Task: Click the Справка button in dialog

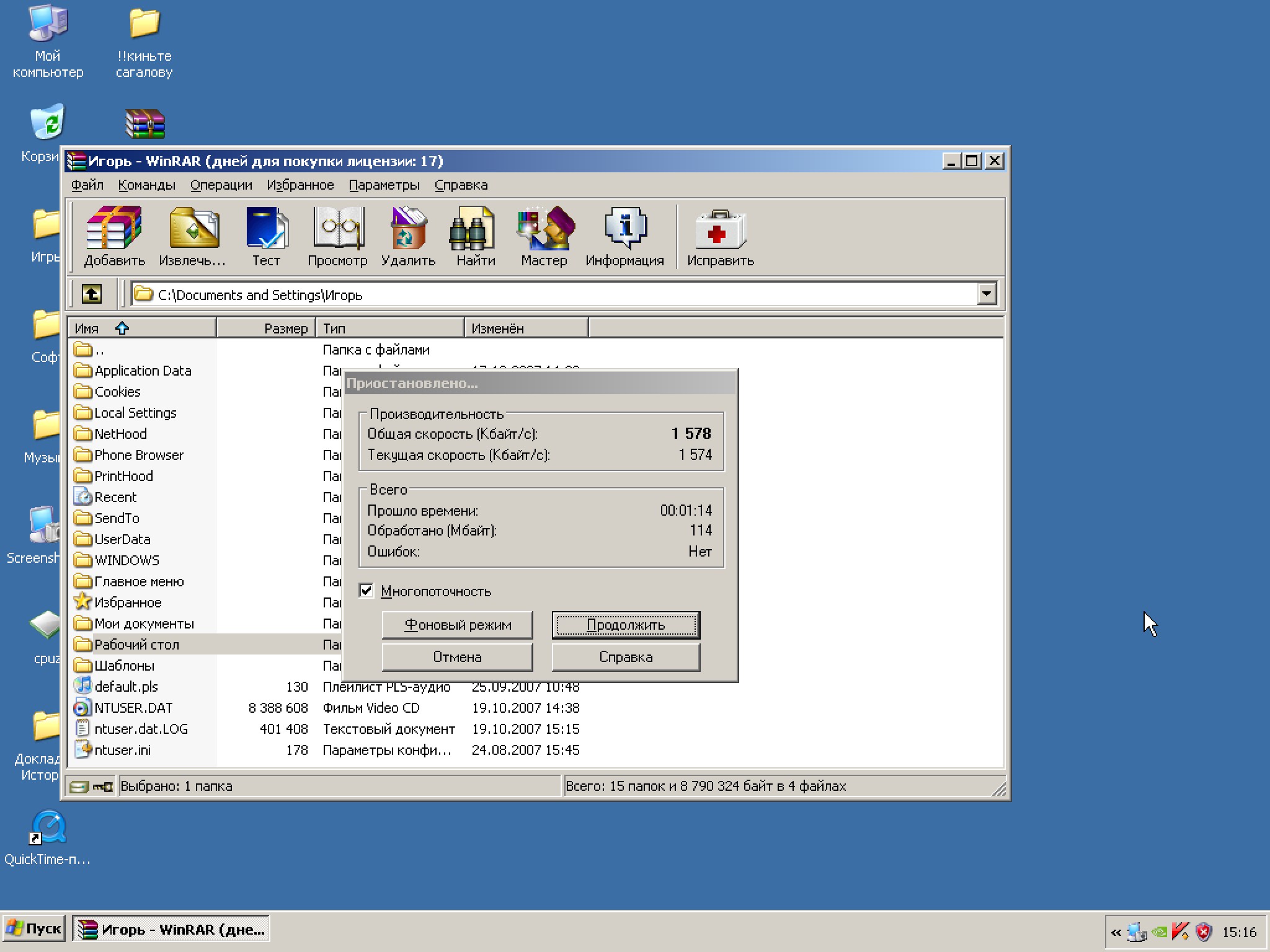Action: point(626,657)
